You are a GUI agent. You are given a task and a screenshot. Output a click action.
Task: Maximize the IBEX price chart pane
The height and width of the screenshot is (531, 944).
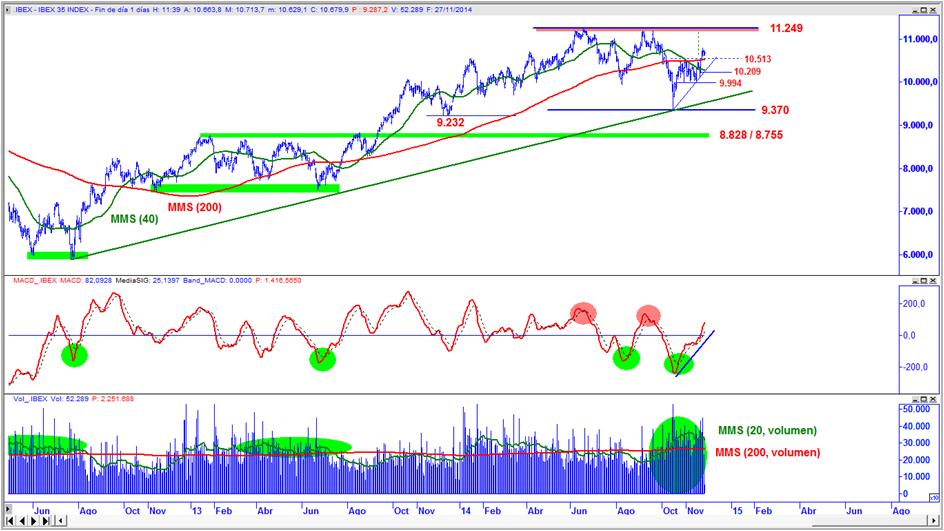(x=924, y=10)
